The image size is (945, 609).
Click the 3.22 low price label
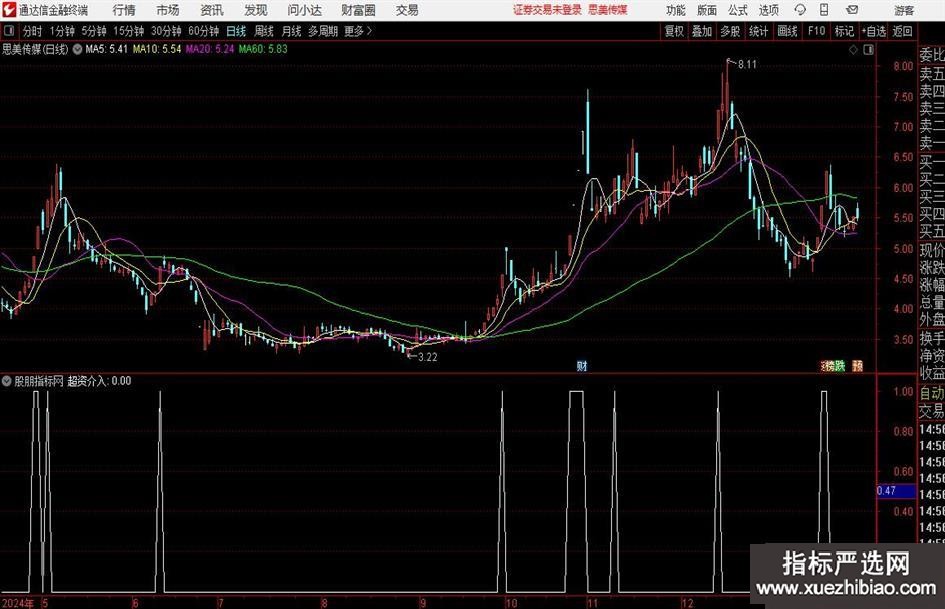427,357
